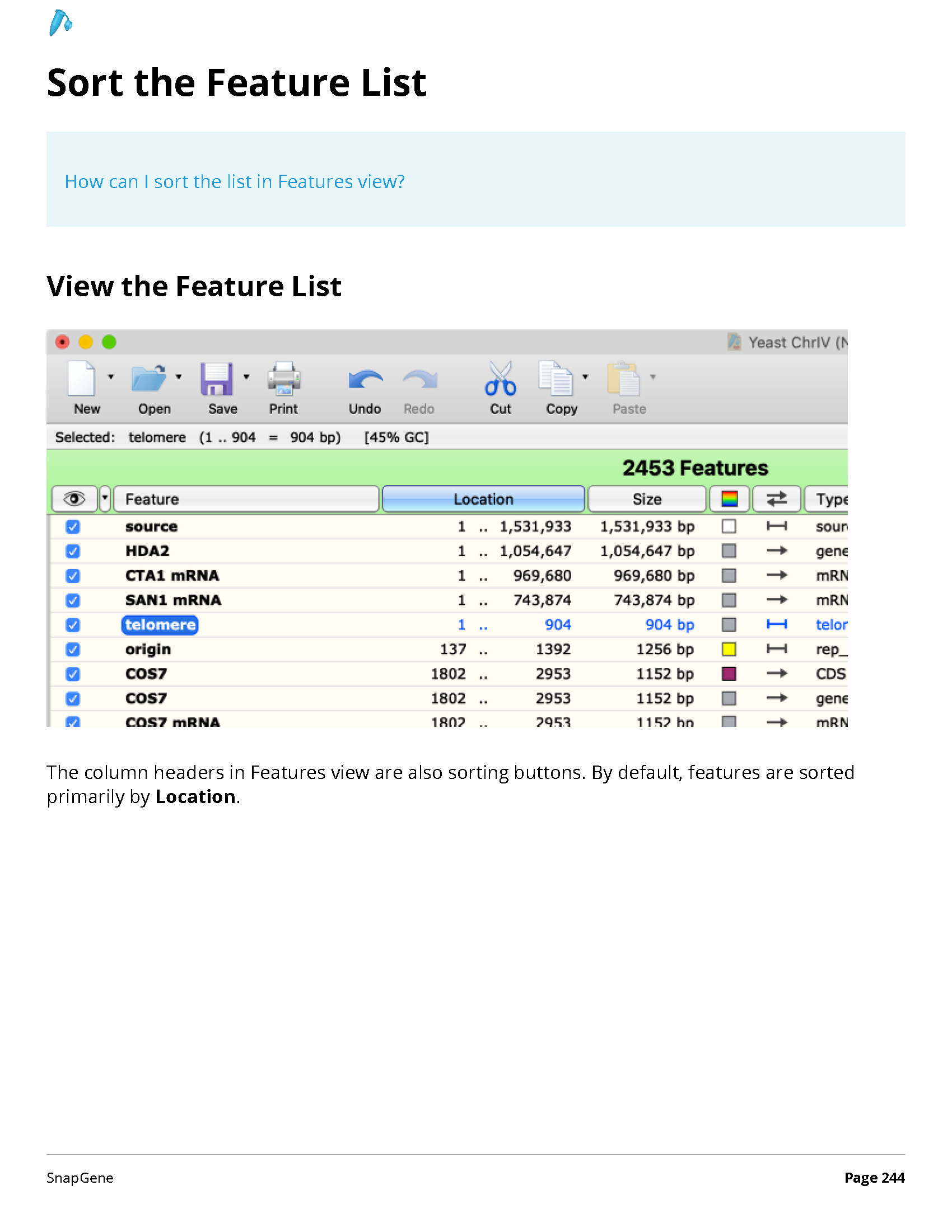Open the 'How can I sort the list' link

tap(235, 181)
